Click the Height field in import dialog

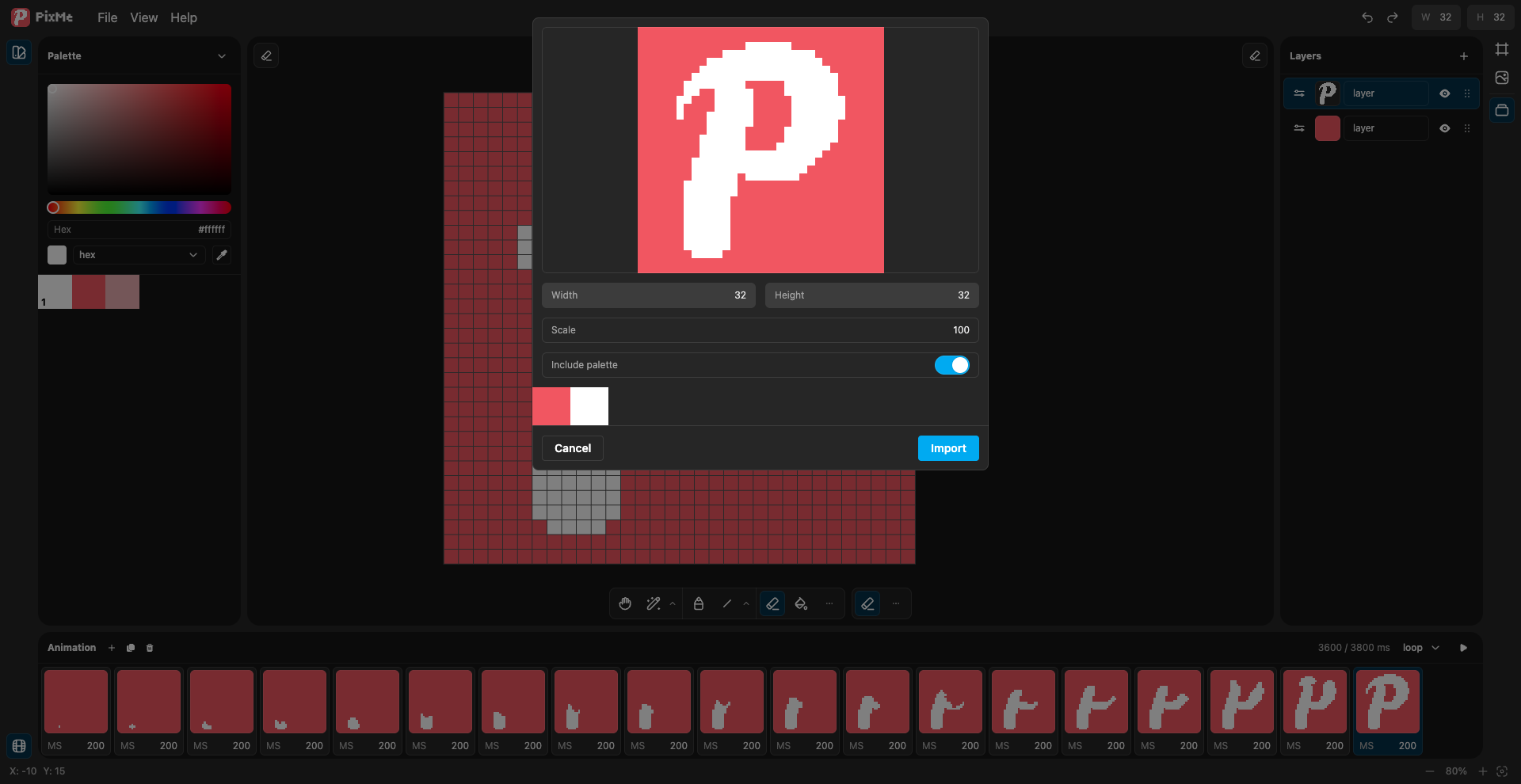coord(872,295)
